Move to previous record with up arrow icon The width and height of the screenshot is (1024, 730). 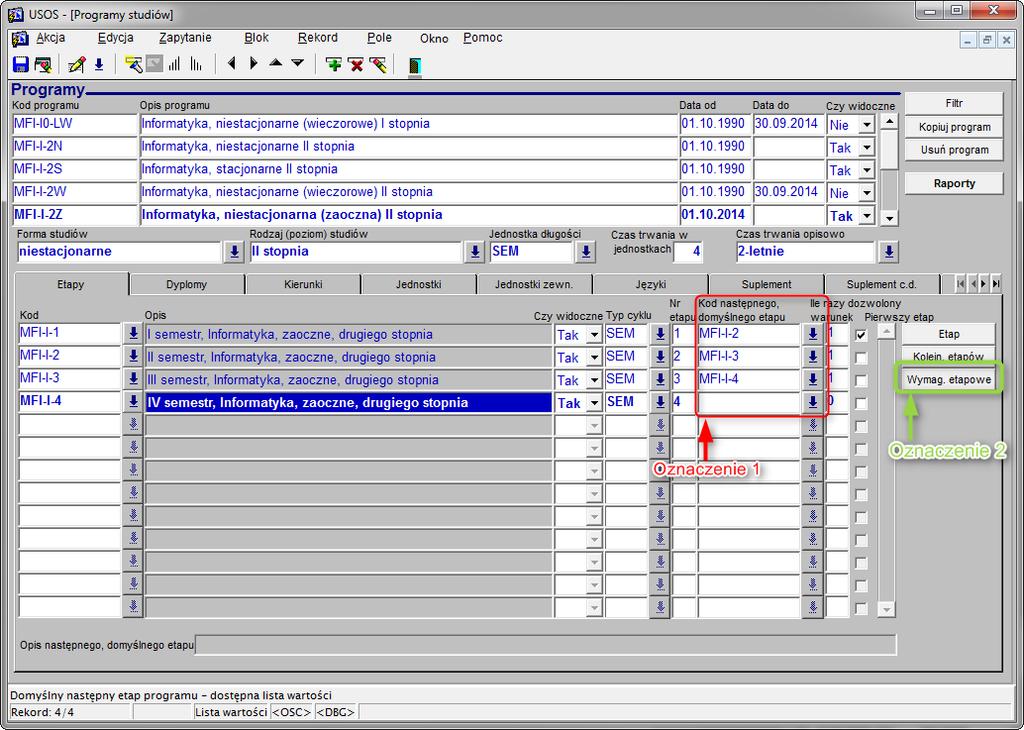tap(276, 63)
